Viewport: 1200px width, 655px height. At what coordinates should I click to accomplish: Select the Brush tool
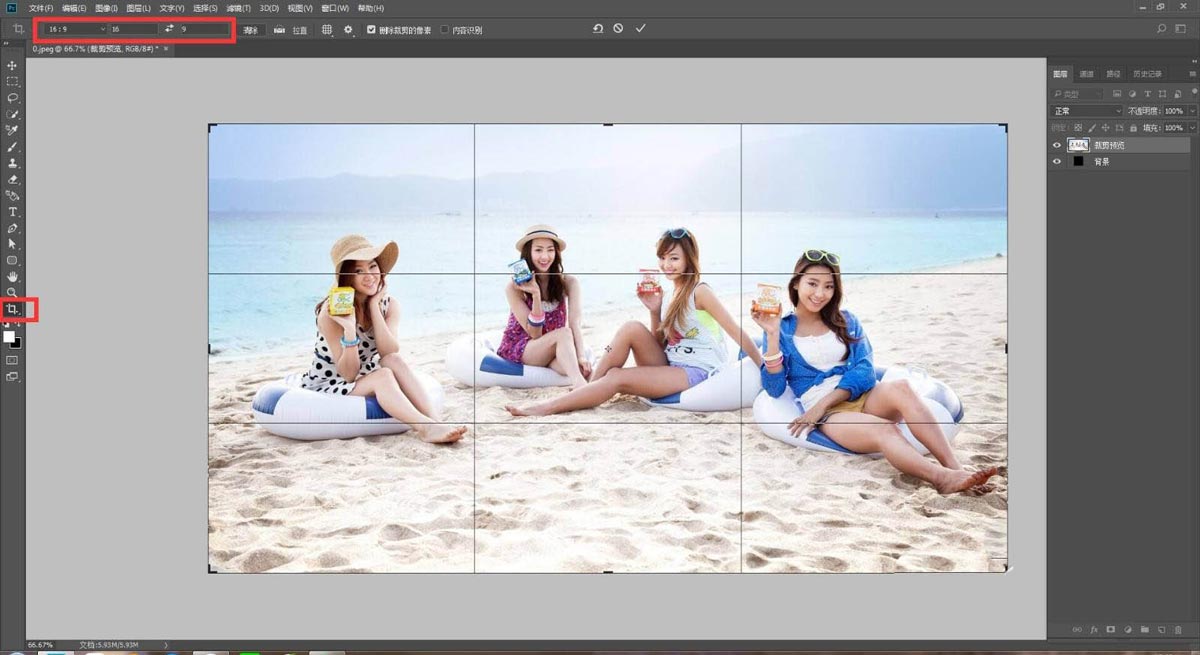12,147
